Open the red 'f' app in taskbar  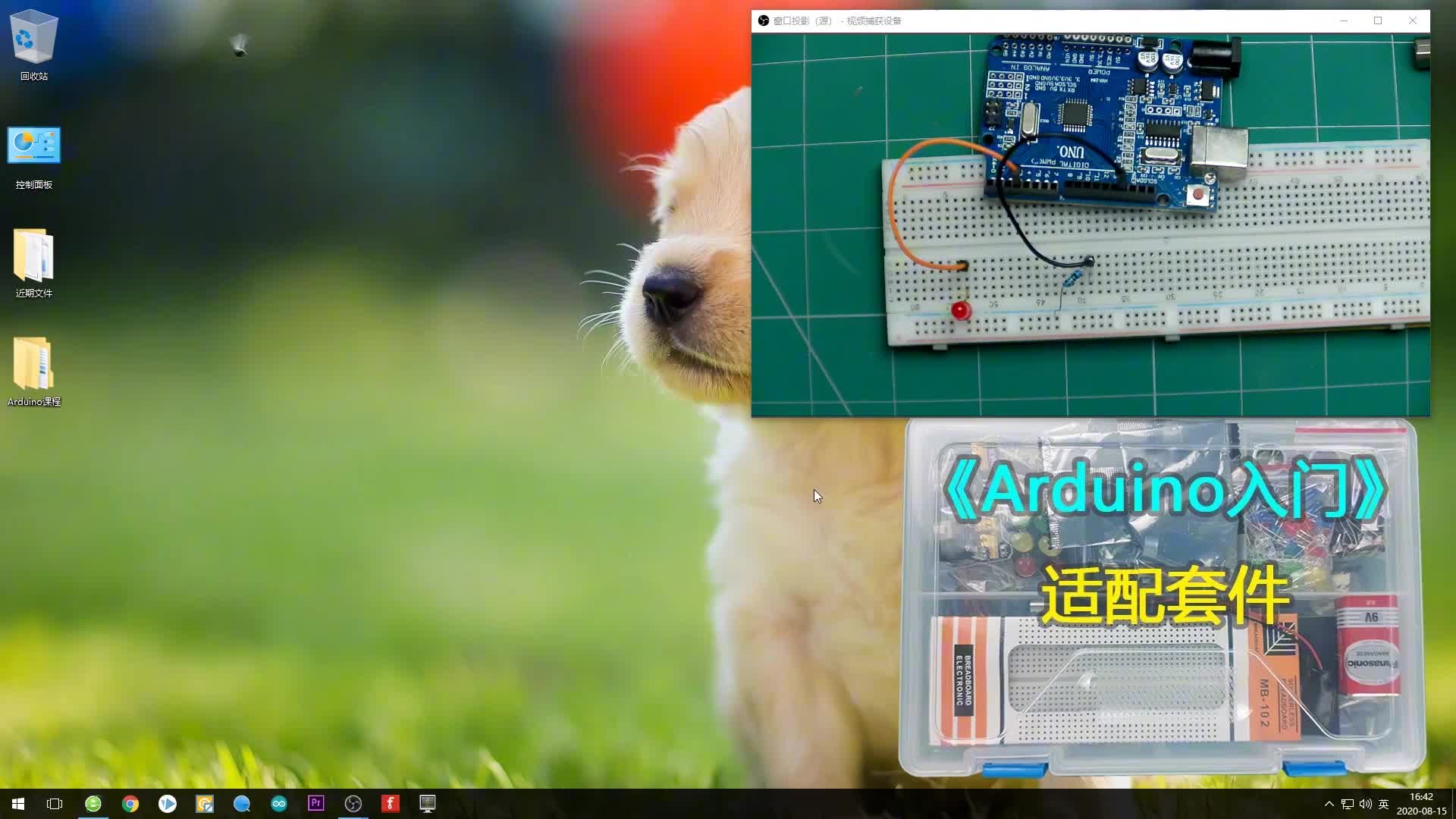[x=391, y=804]
